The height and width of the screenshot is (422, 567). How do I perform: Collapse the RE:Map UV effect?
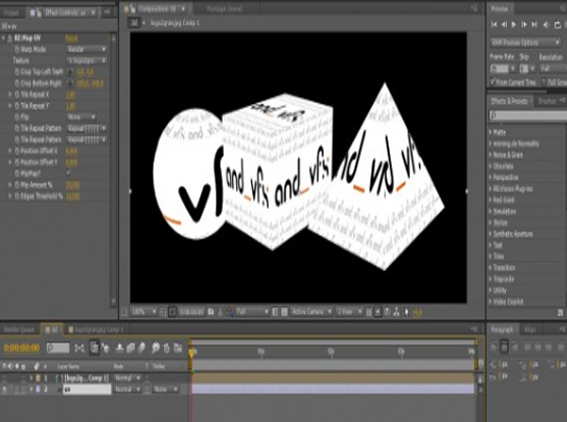tap(4, 38)
